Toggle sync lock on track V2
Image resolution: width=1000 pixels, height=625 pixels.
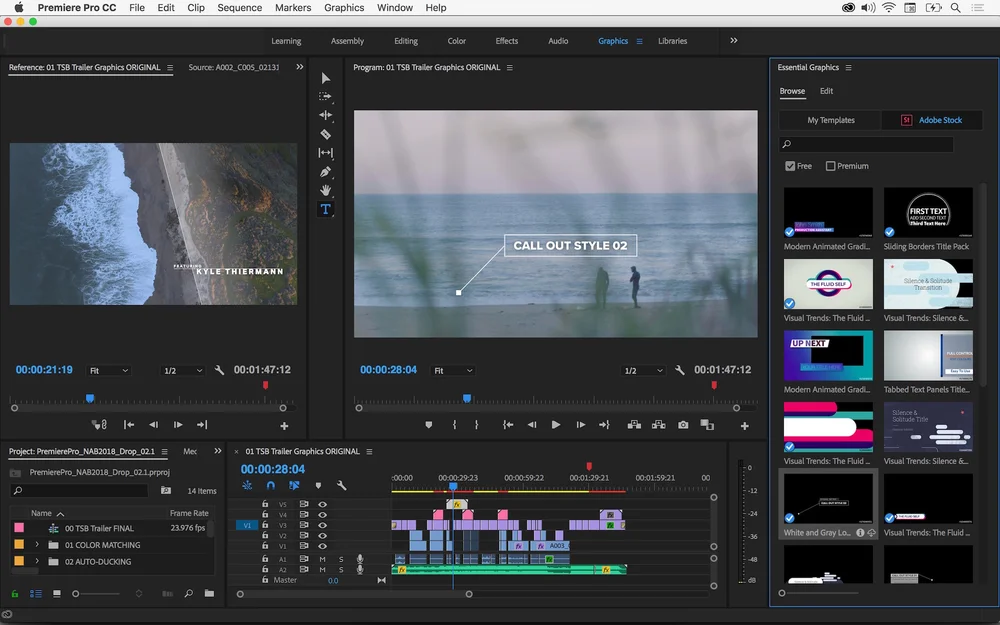coord(304,536)
